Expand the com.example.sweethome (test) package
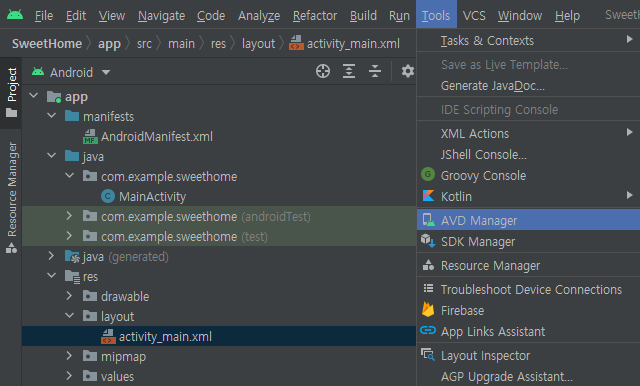The height and width of the screenshot is (386, 640). tap(69, 236)
